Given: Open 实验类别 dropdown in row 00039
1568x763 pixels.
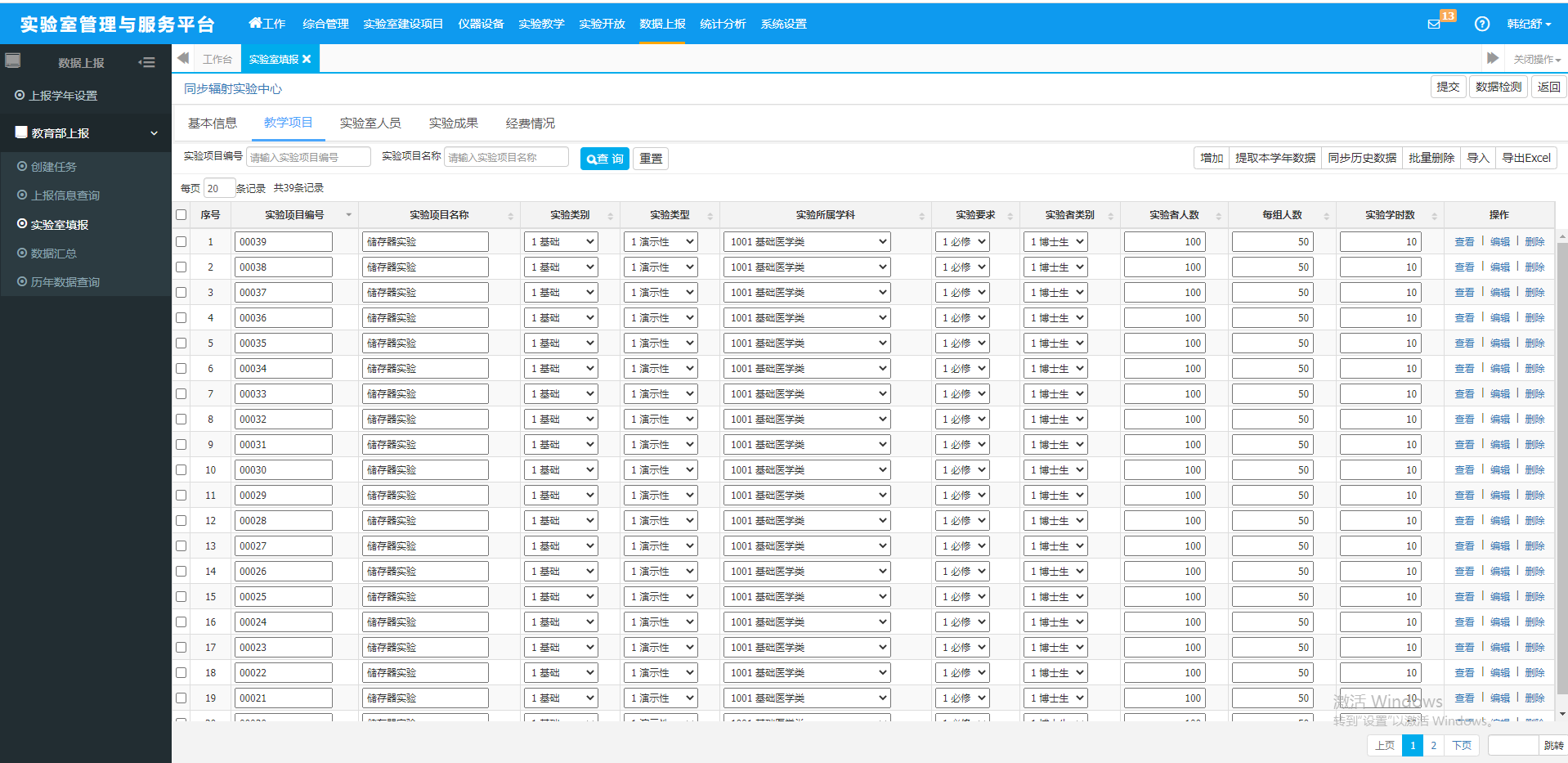Looking at the screenshot, I should (x=561, y=242).
